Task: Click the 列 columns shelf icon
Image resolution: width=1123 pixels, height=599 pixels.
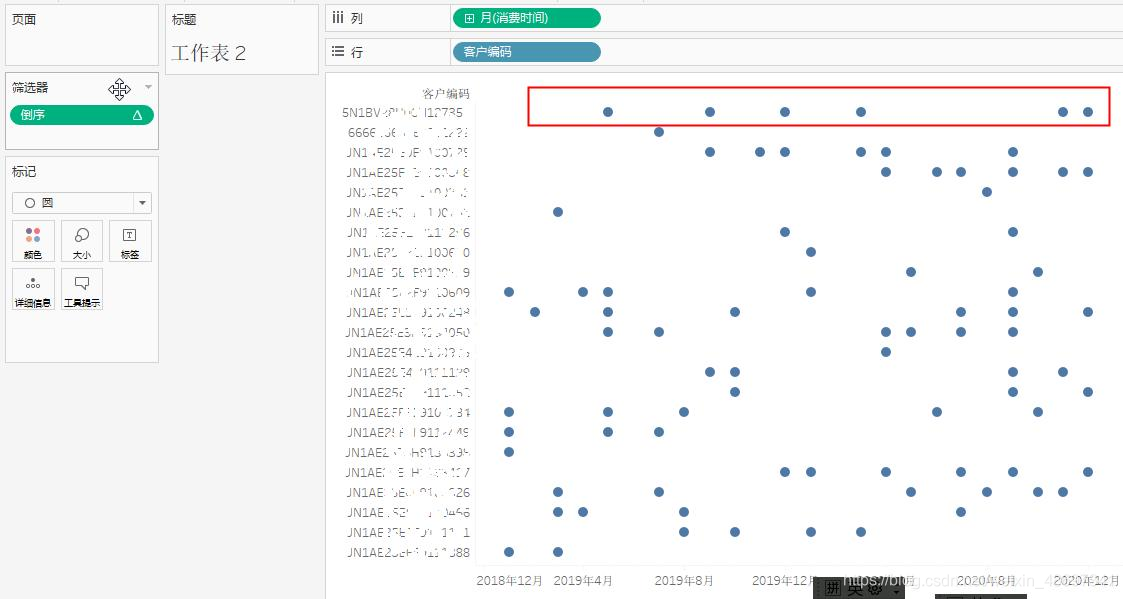Action: point(338,18)
